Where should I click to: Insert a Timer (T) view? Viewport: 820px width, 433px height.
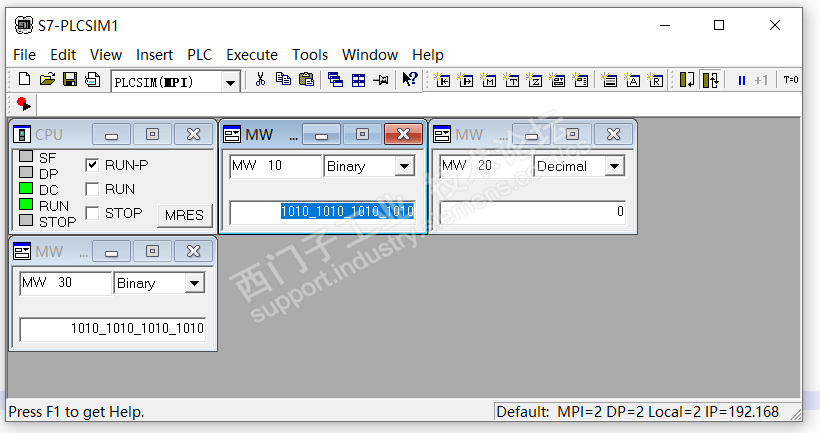pos(511,80)
